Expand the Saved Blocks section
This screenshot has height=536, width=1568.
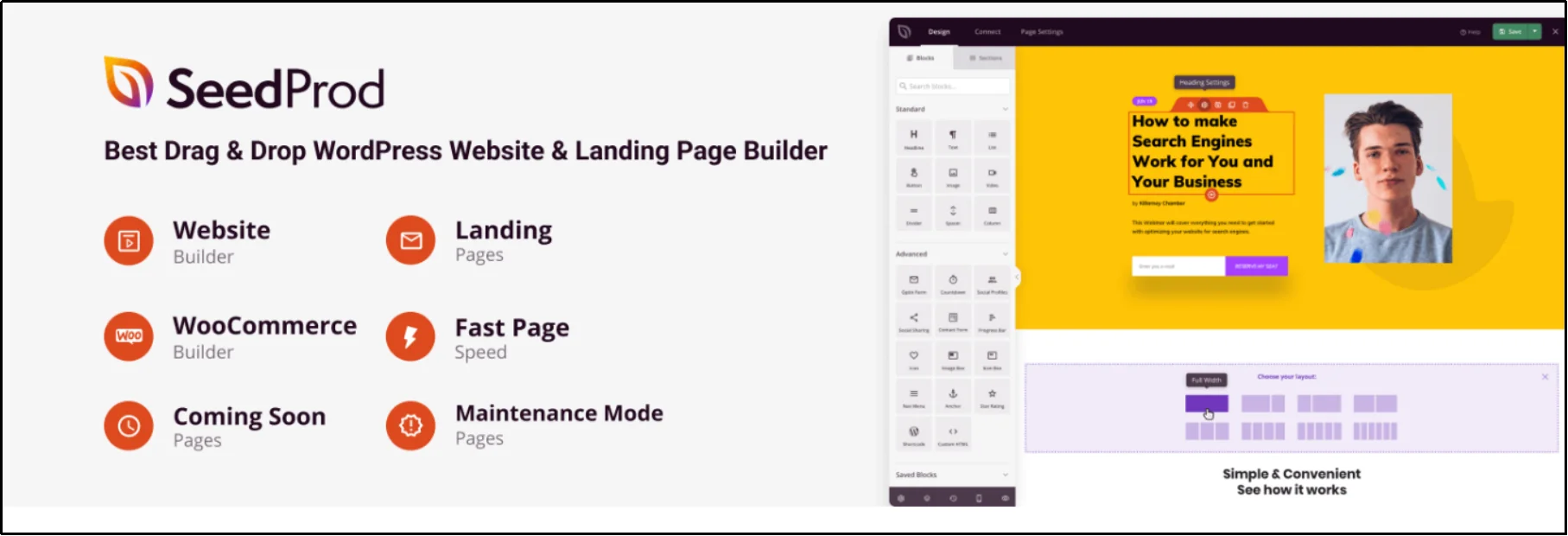tap(1005, 475)
